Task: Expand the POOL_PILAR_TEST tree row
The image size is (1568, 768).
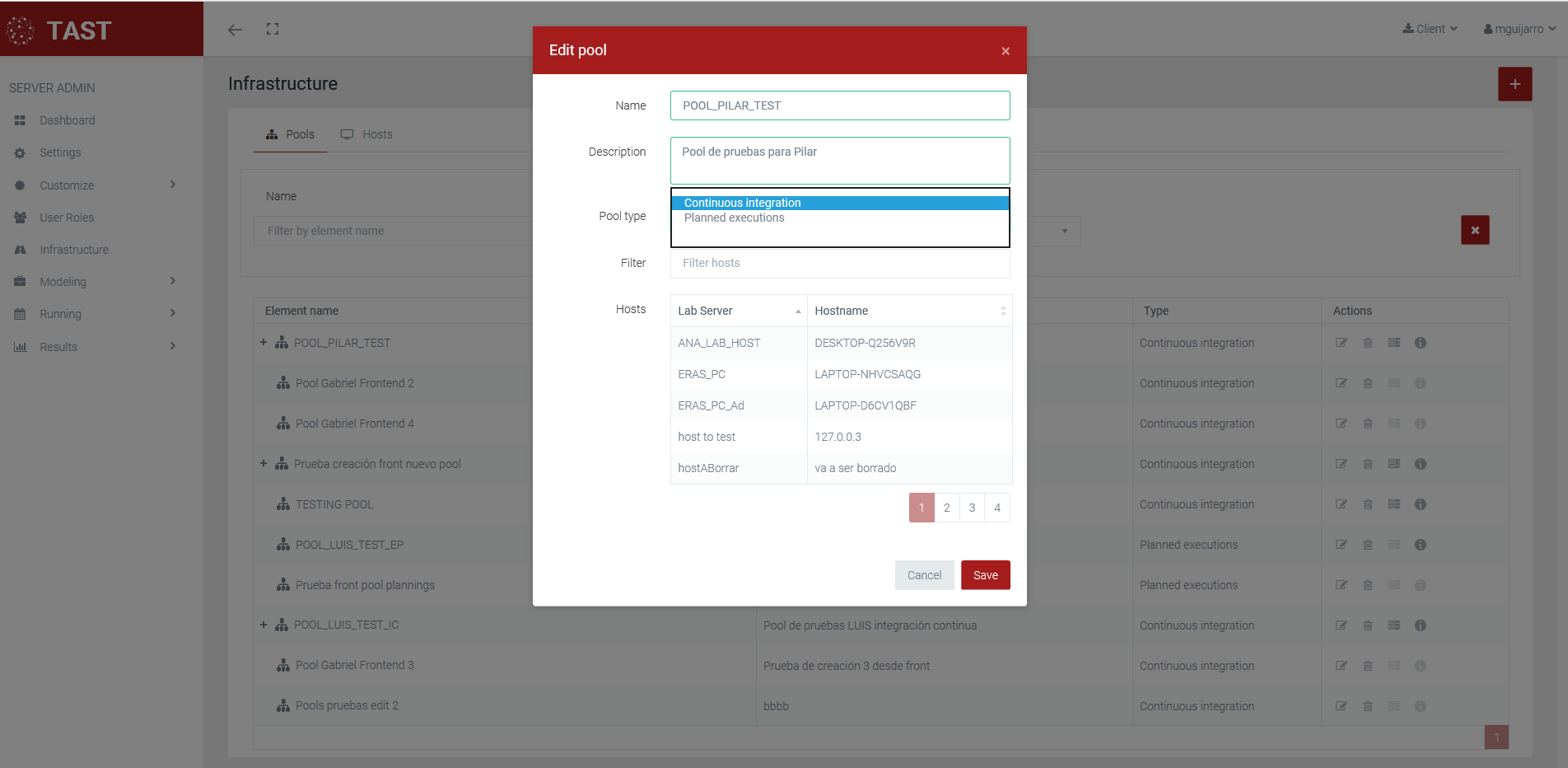Action: (x=264, y=343)
